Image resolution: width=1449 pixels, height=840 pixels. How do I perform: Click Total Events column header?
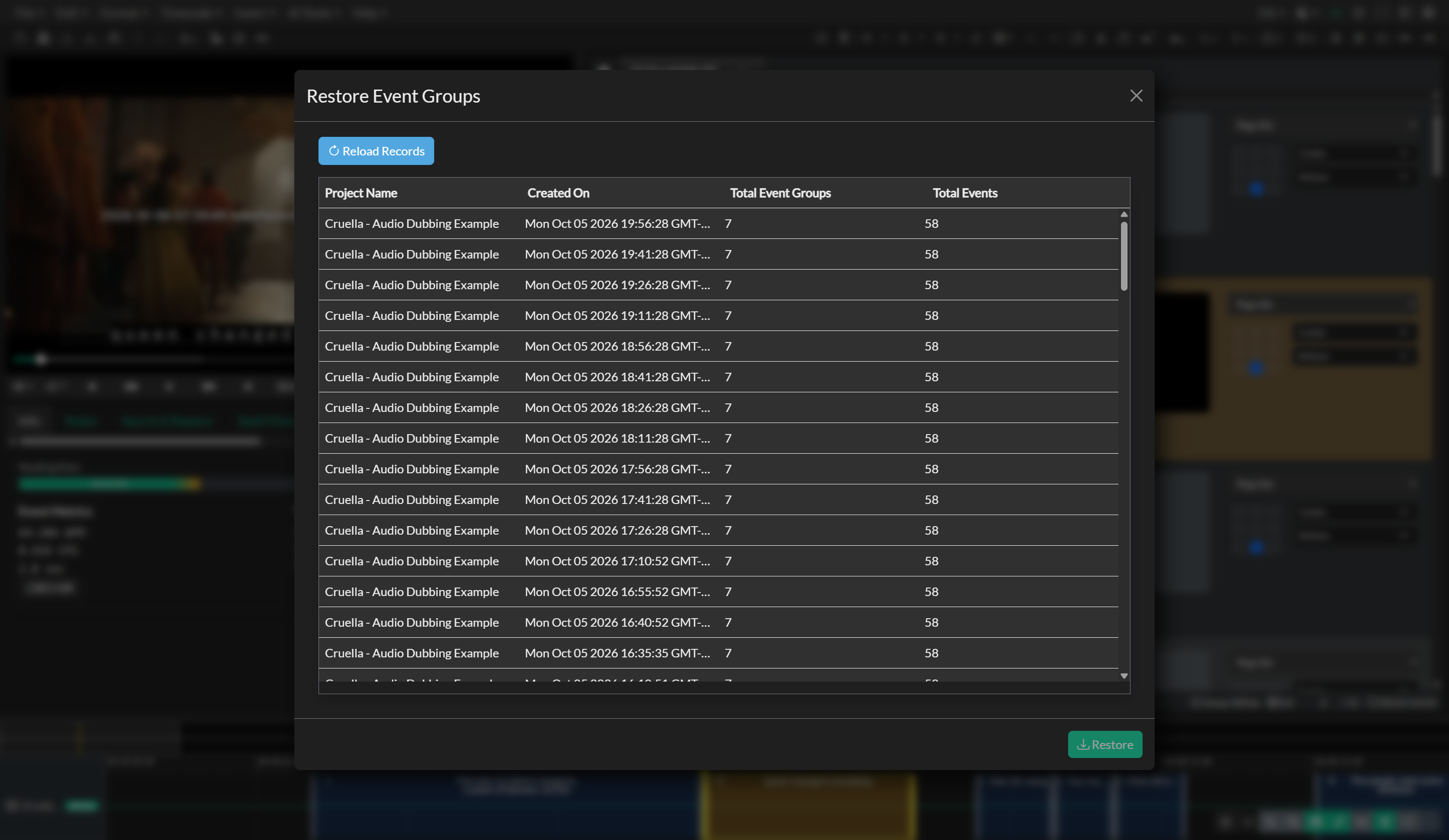click(x=965, y=193)
